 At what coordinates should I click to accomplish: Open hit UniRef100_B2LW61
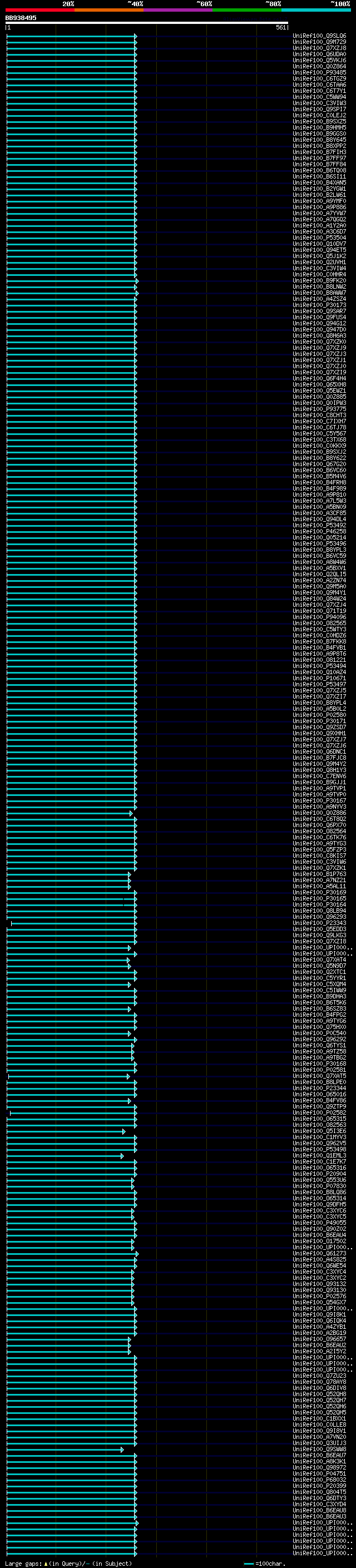tap(319, 195)
